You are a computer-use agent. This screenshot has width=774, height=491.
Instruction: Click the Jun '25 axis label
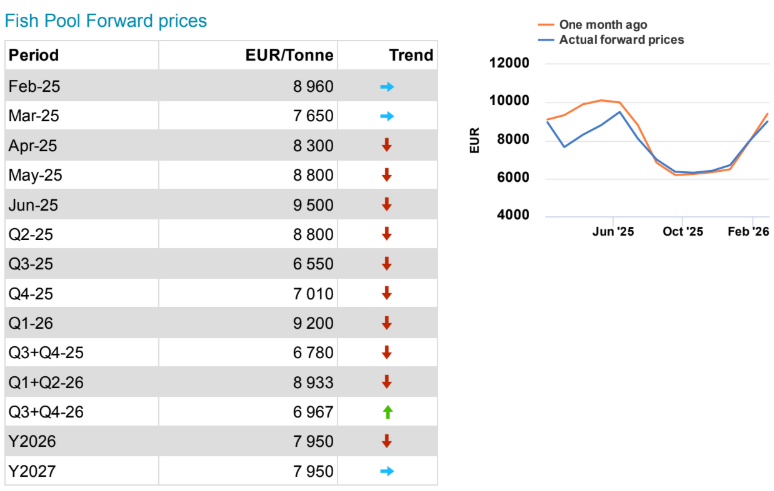[613, 232]
